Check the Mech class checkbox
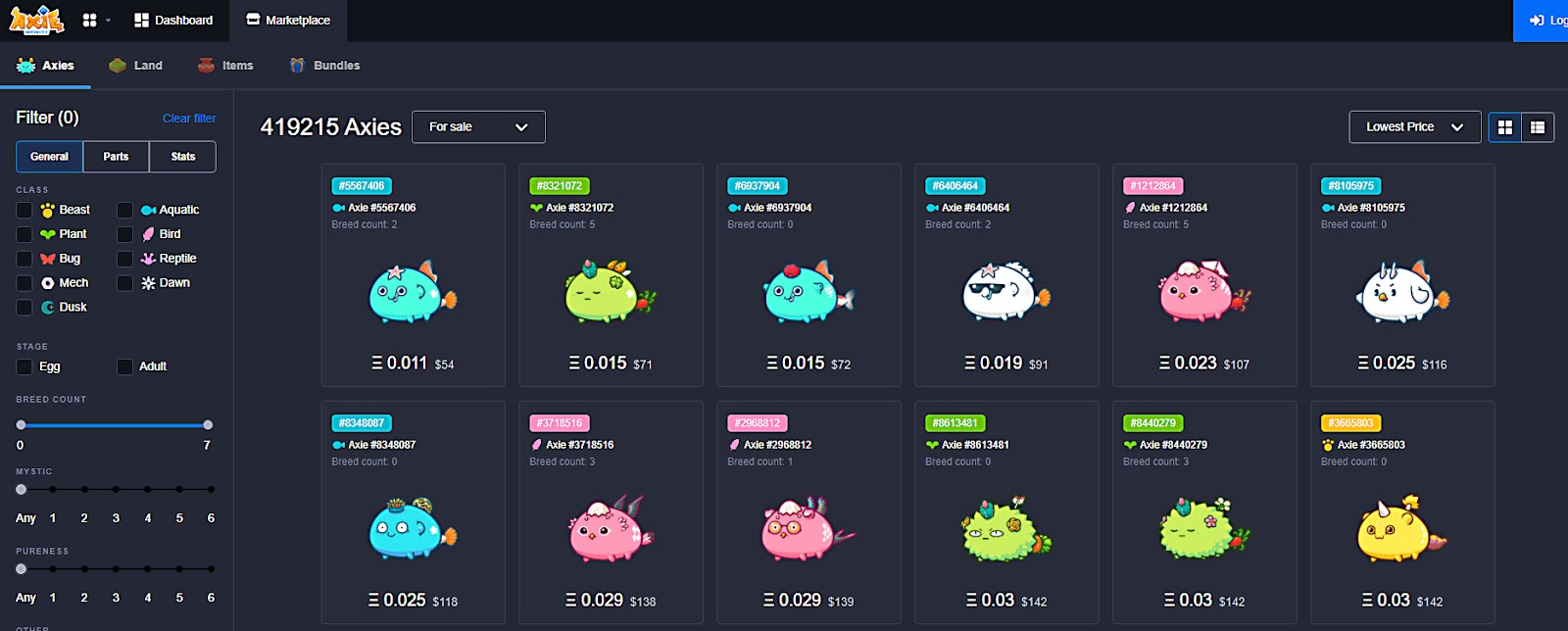Screen dimensions: 1568x631 click(24, 283)
